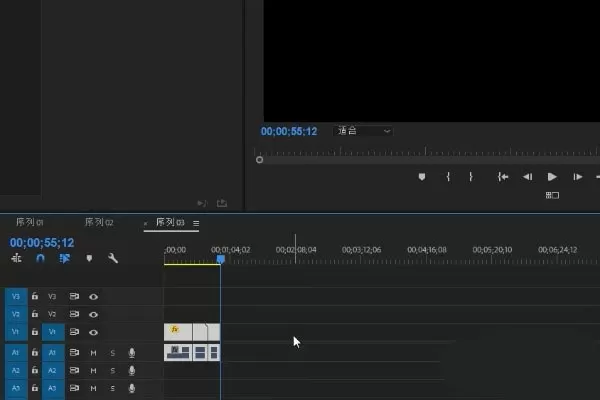Solo audio track A3

112,389
